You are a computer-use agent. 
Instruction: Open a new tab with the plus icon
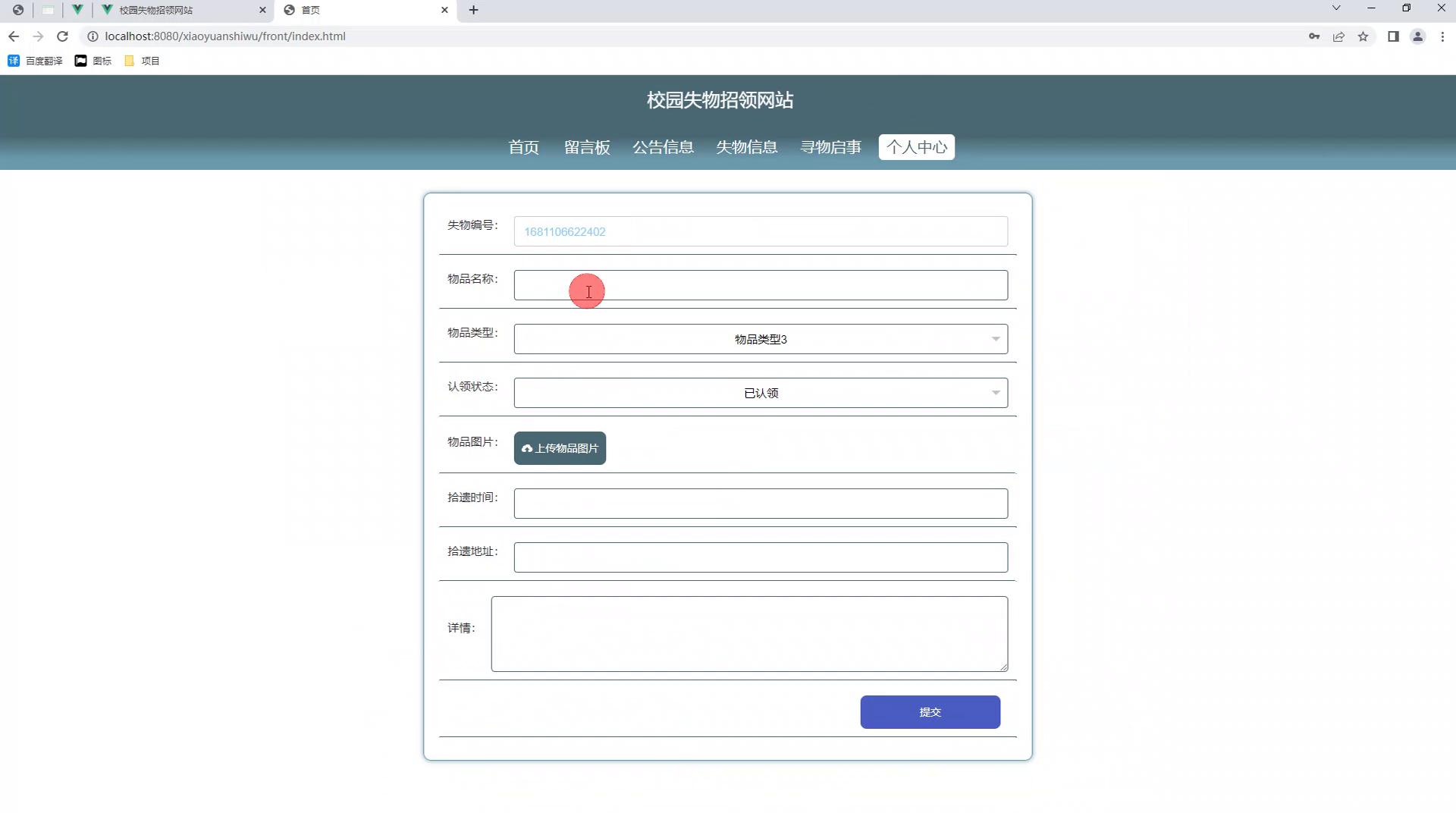[473, 10]
